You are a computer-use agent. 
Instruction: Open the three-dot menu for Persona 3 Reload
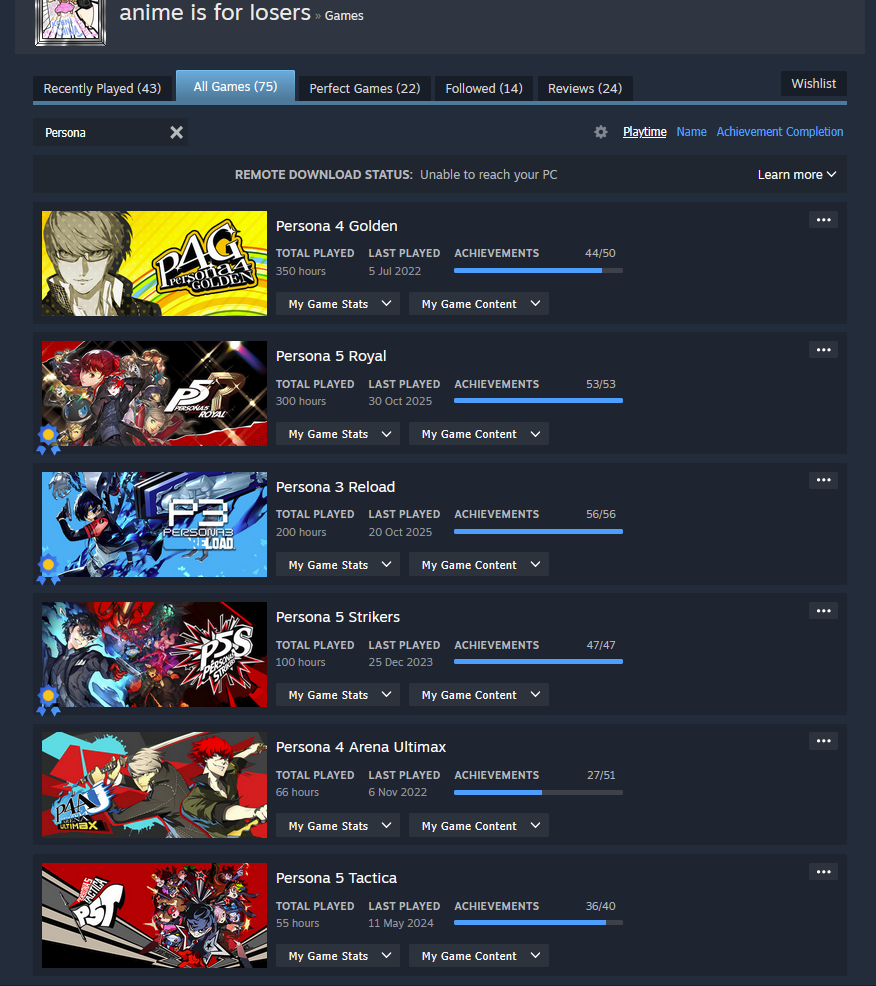coord(823,480)
